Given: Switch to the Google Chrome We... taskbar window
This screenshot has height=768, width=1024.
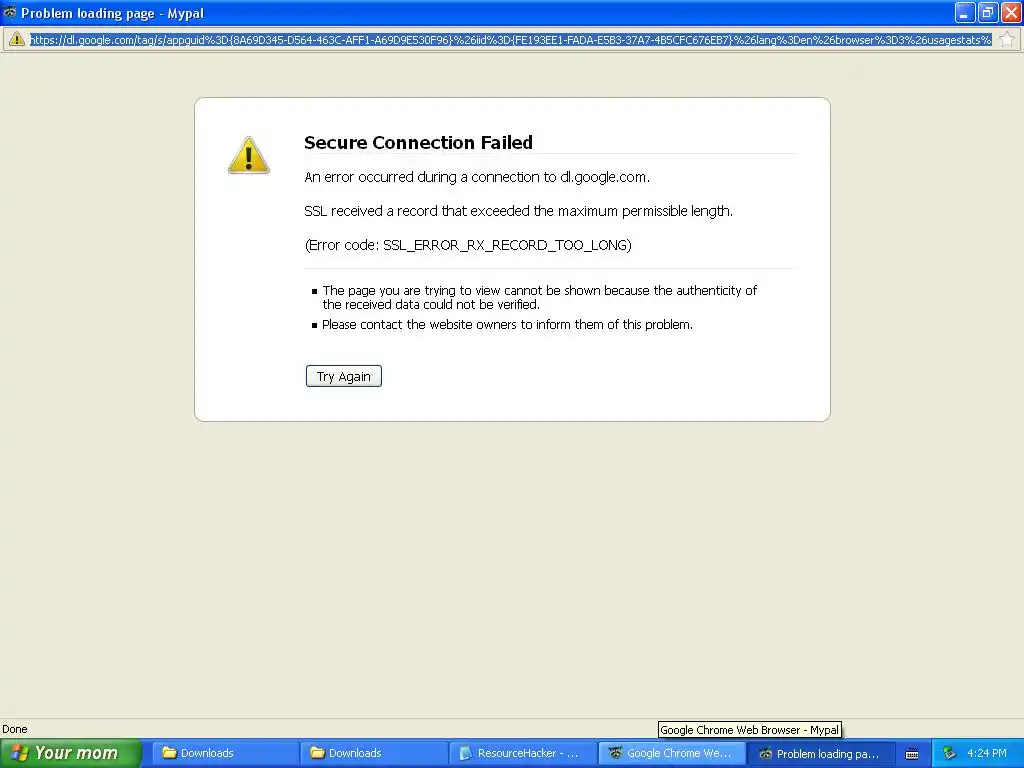Looking at the screenshot, I should [671, 753].
